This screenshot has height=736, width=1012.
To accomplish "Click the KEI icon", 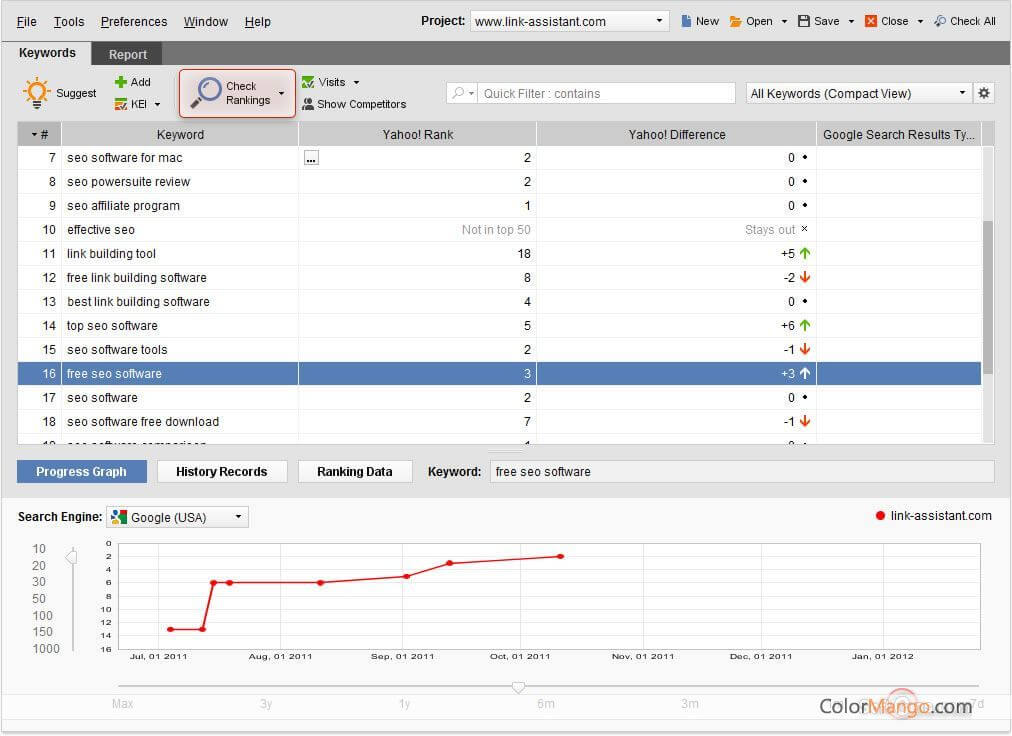I will [x=120, y=104].
